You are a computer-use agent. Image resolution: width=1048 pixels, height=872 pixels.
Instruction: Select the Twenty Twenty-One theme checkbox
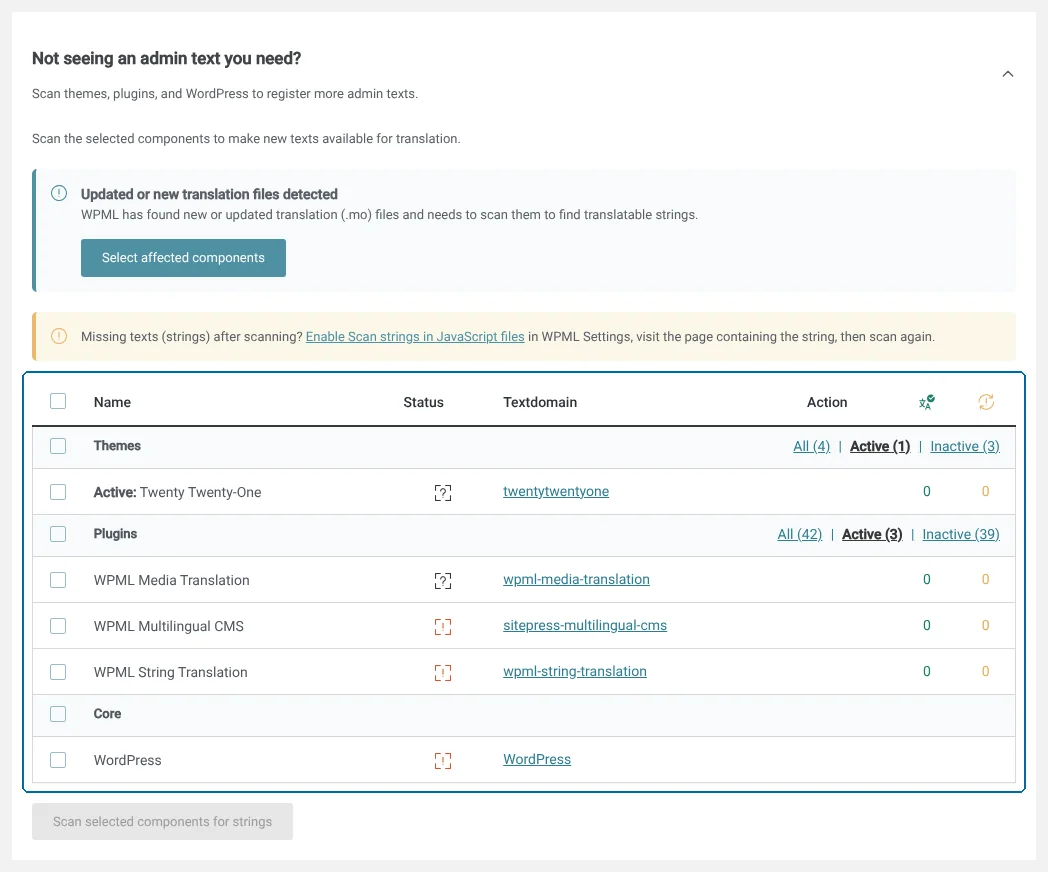(58, 492)
